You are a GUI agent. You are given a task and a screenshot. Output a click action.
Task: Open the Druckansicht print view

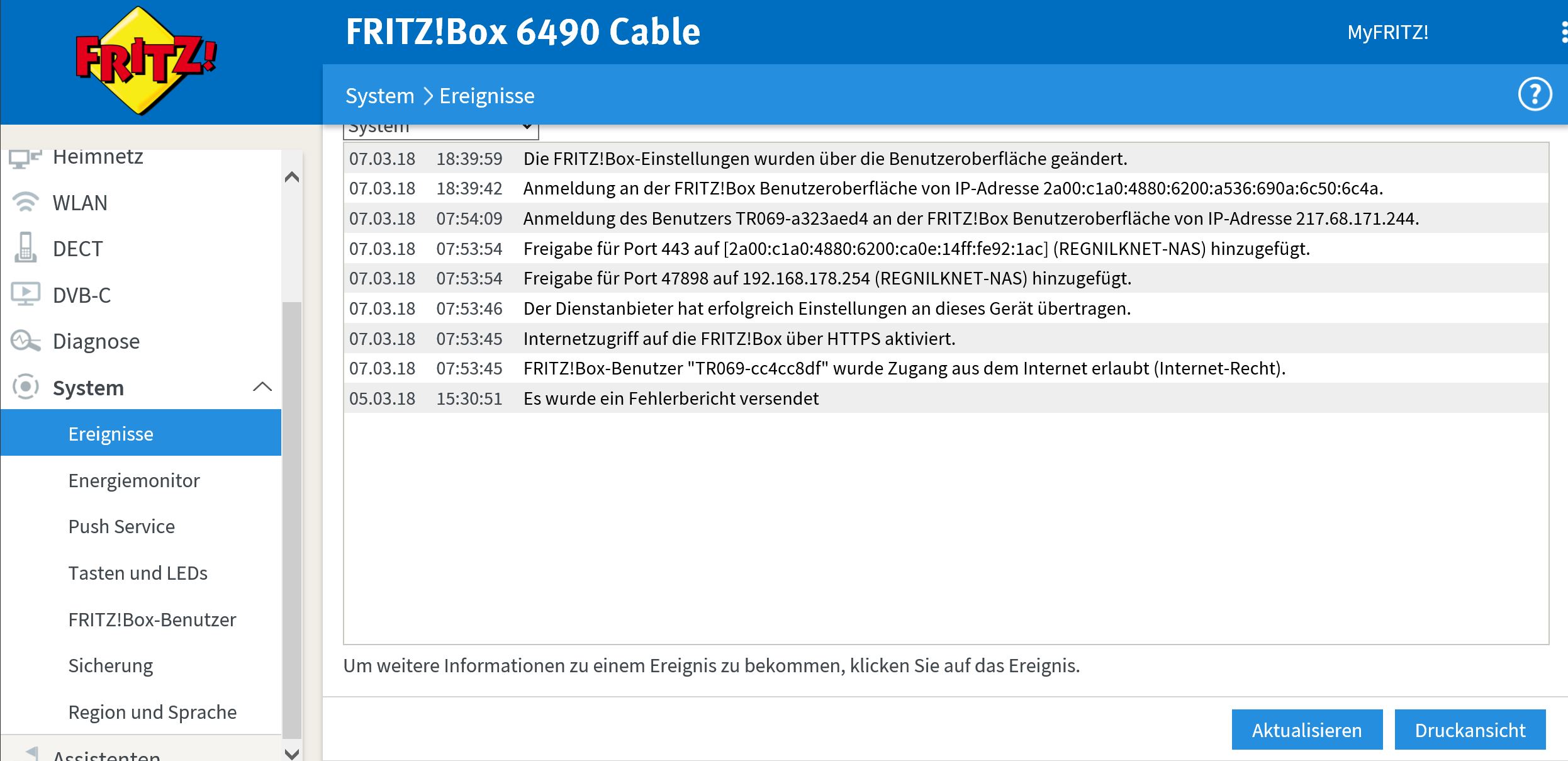click(1470, 730)
